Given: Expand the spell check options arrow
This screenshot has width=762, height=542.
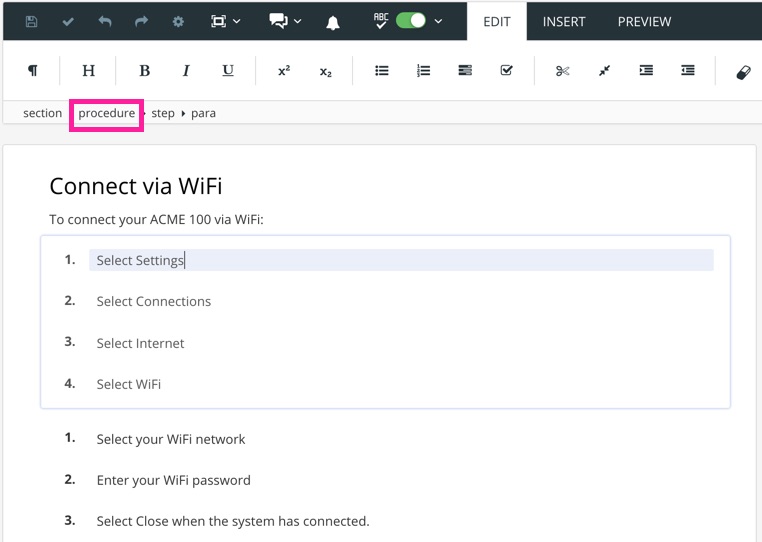Looking at the screenshot, I should click(x=439, y=21).
